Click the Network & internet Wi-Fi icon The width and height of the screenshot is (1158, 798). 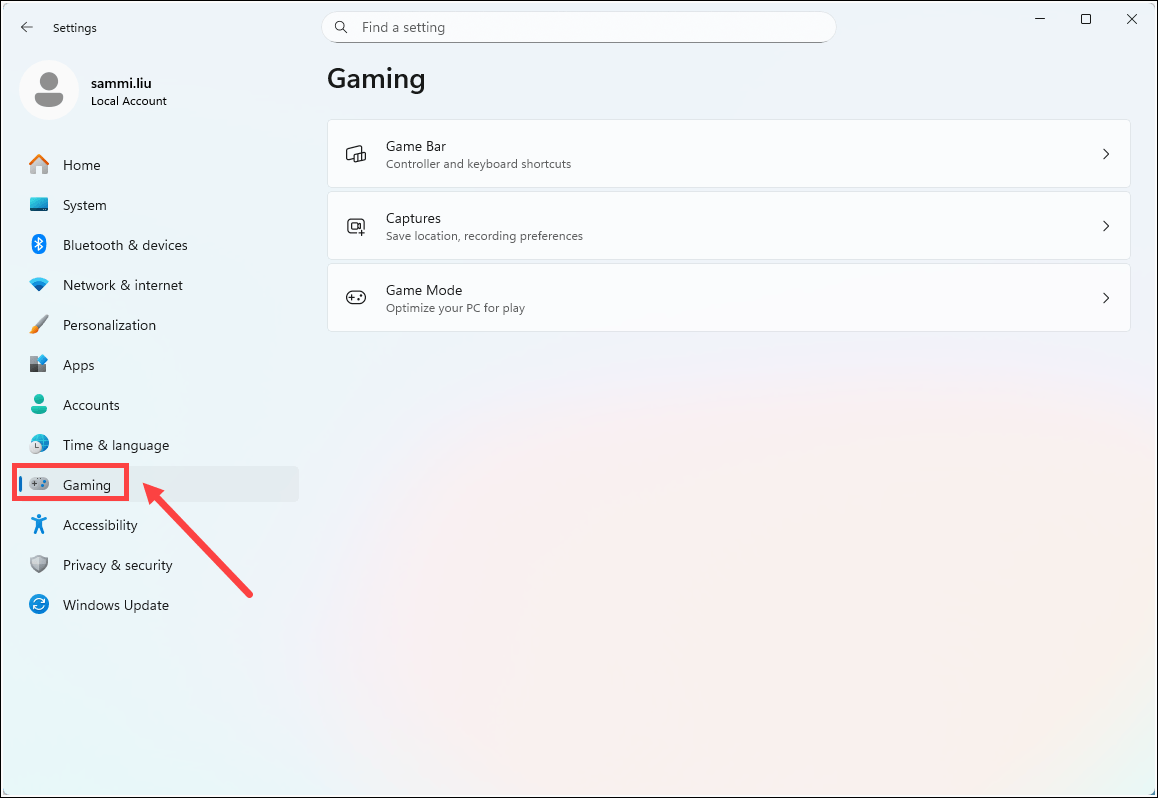tap(39, 285)
